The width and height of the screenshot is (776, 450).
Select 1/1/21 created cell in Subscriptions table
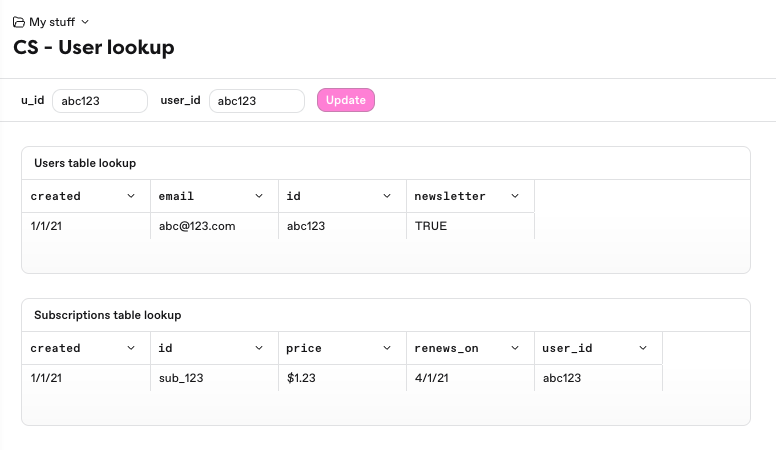coord(86,378)
